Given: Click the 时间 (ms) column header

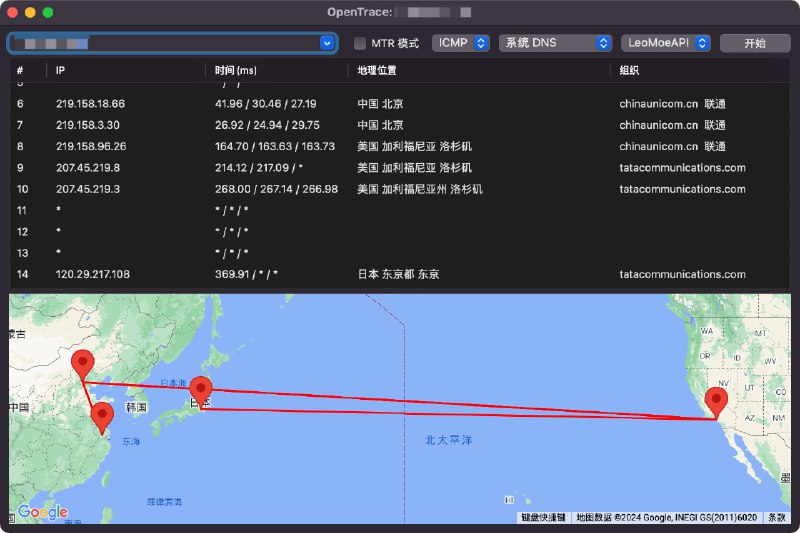Looking at the screenshot, I should (x=236, y=70).
